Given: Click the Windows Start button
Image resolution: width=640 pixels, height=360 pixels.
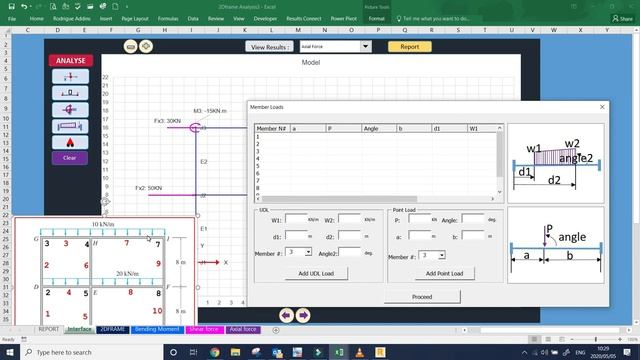Looking at the screenshot, I should point(10,352).
